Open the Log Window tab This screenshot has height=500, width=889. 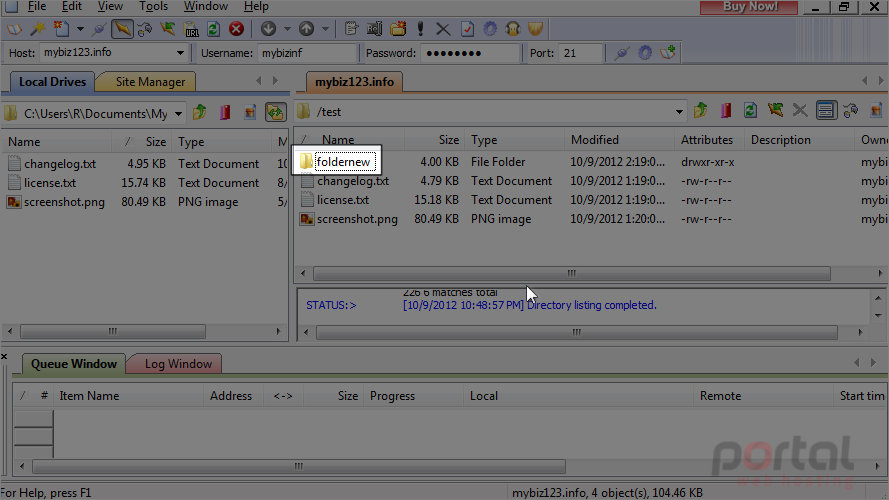(178, 364)
